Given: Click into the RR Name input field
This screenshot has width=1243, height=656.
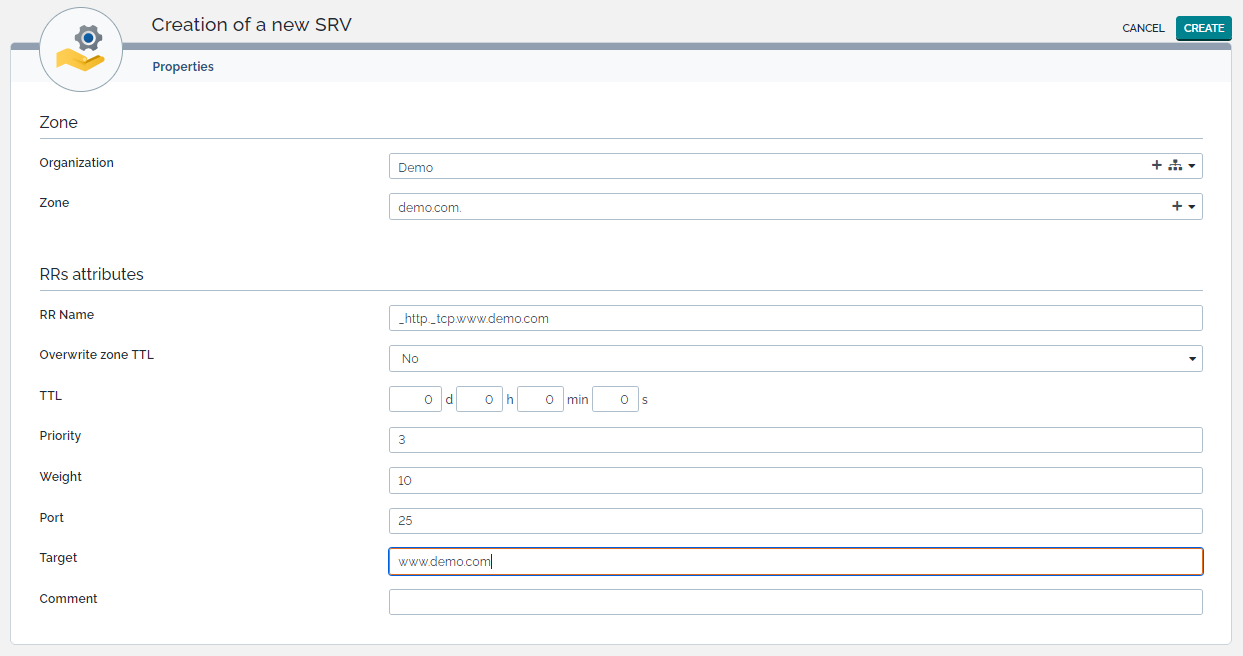Looking at the screenshot, I should pyautogui.click(x=795, y=318).
